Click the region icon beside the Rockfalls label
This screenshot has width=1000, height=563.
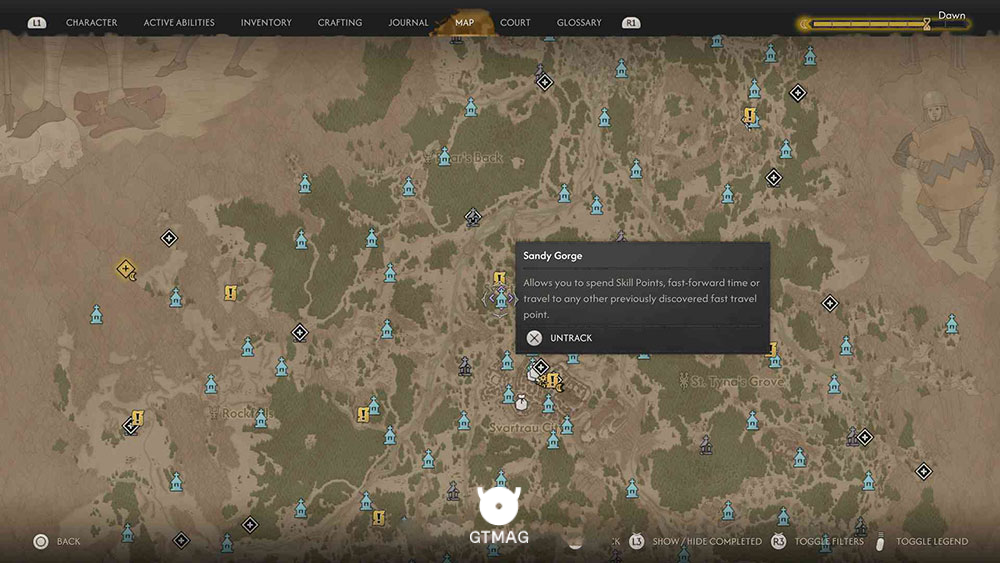[214, 413]
